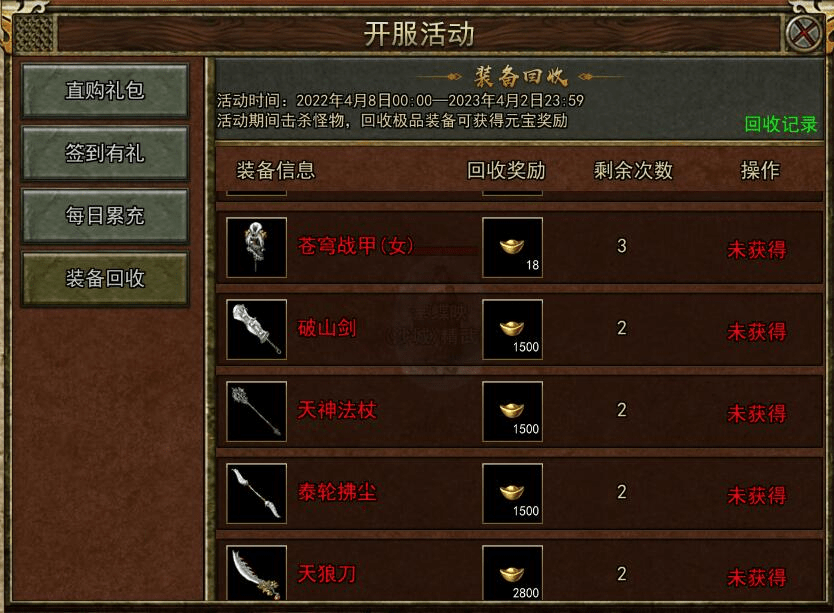
Task: Click the 泰轮拂尘 item name
Action: 337,492
